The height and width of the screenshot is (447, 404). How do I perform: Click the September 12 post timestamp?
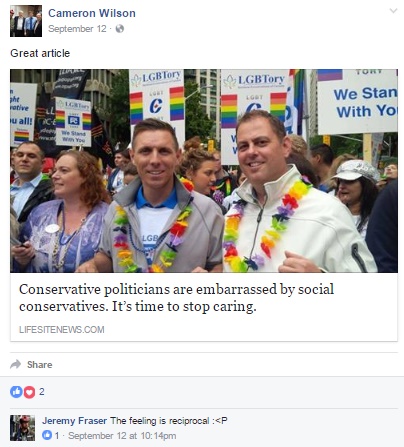pos(77,29)
